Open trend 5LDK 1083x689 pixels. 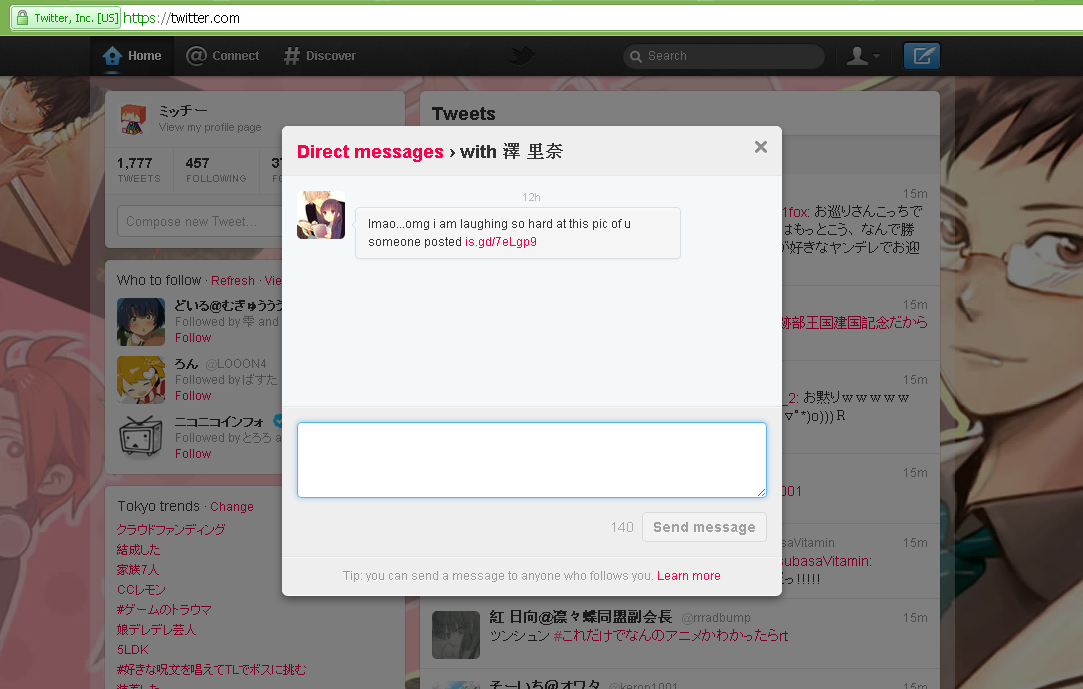(133, 650)
